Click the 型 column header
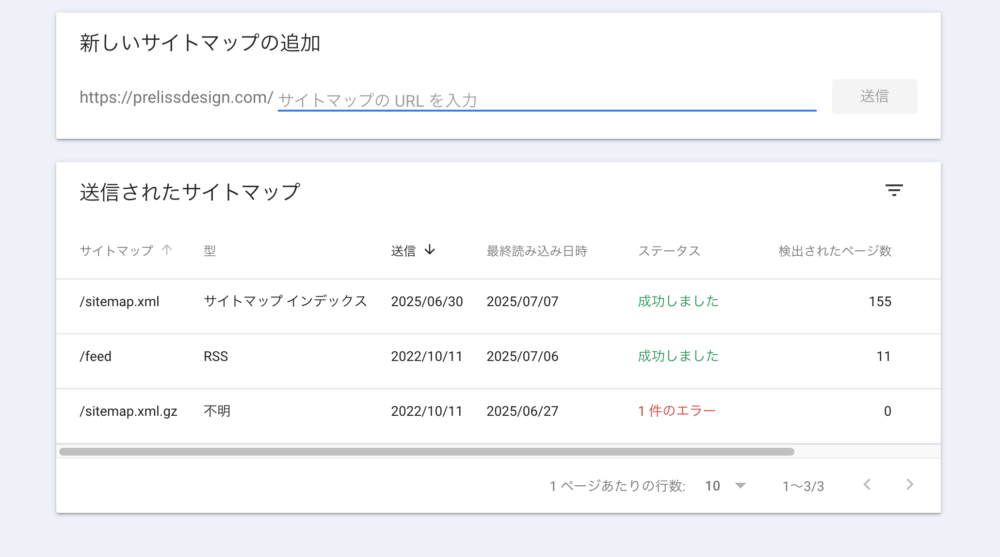The height and width of the screenshot is (557, 1000). click(210, 251)
